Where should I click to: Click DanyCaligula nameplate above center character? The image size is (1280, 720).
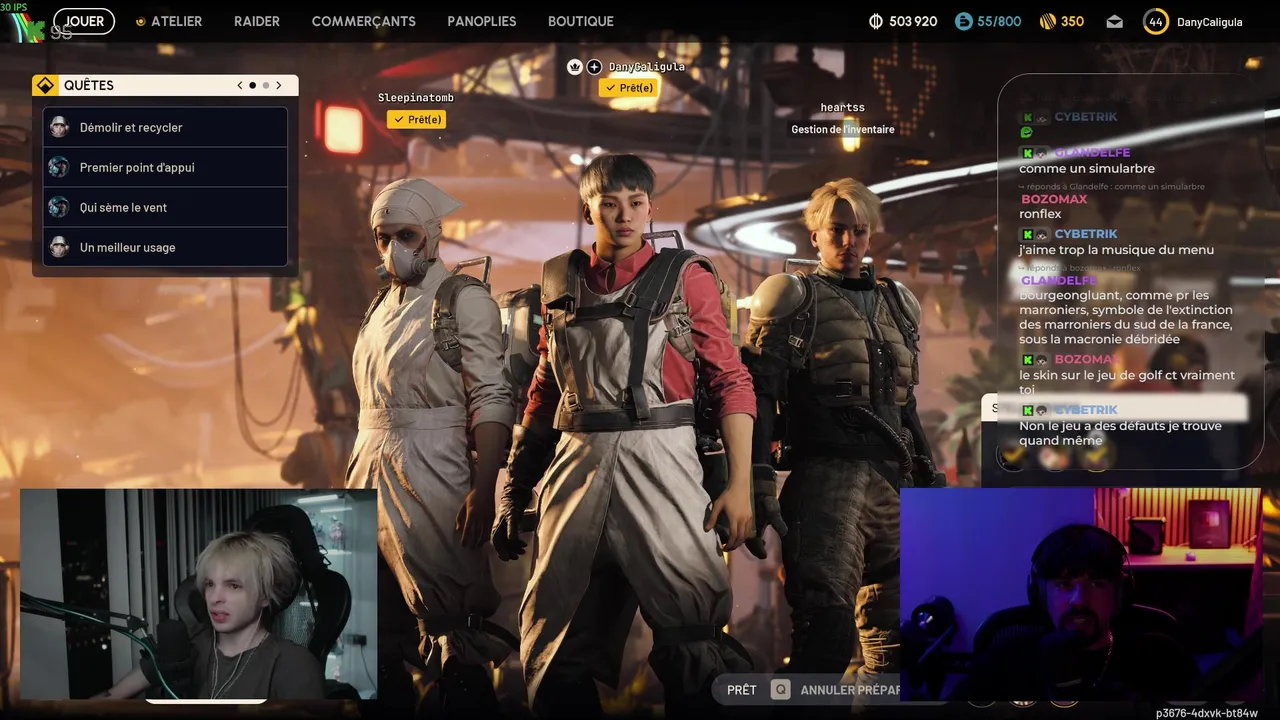coord(647,67)
